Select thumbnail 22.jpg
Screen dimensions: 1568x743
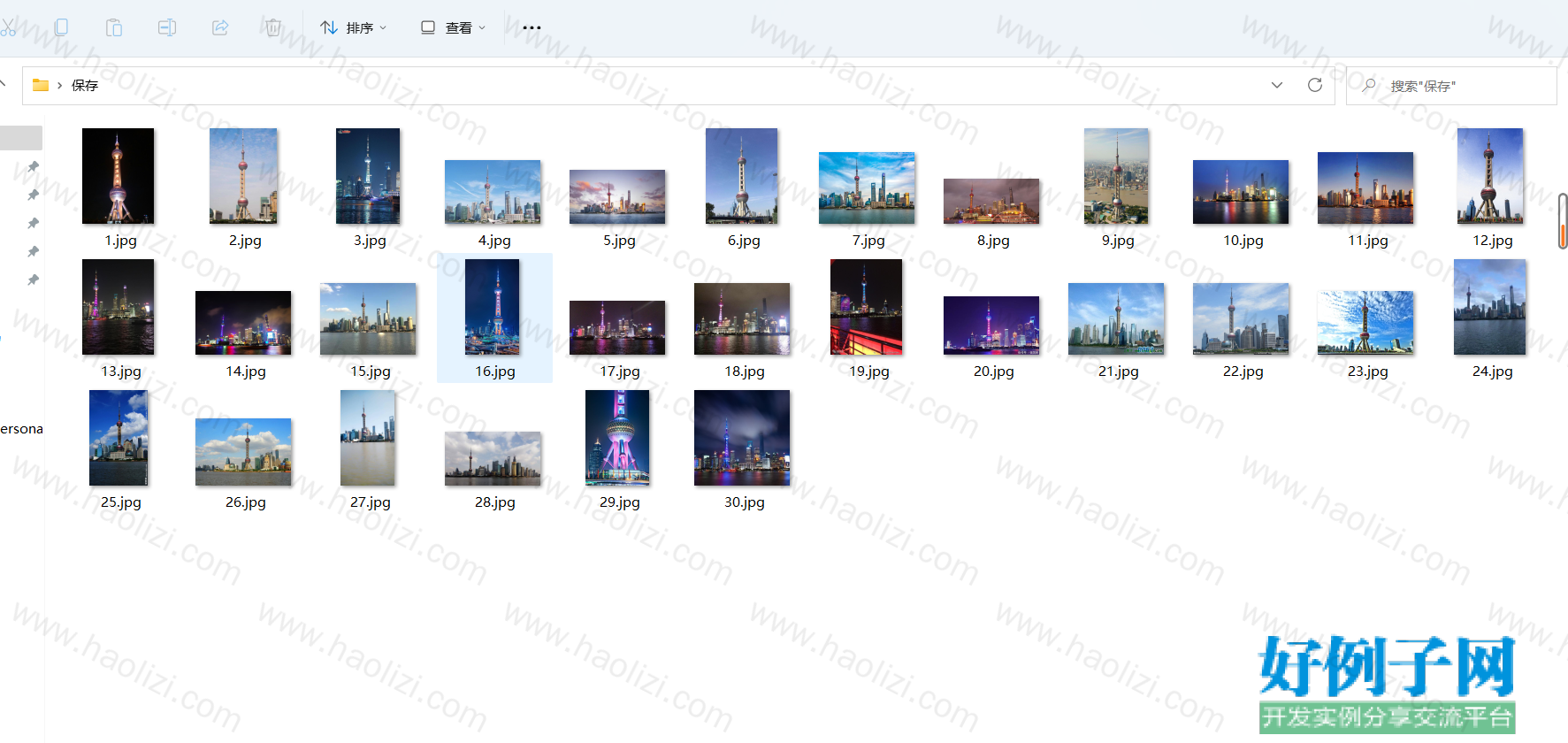pos(1241,319)
